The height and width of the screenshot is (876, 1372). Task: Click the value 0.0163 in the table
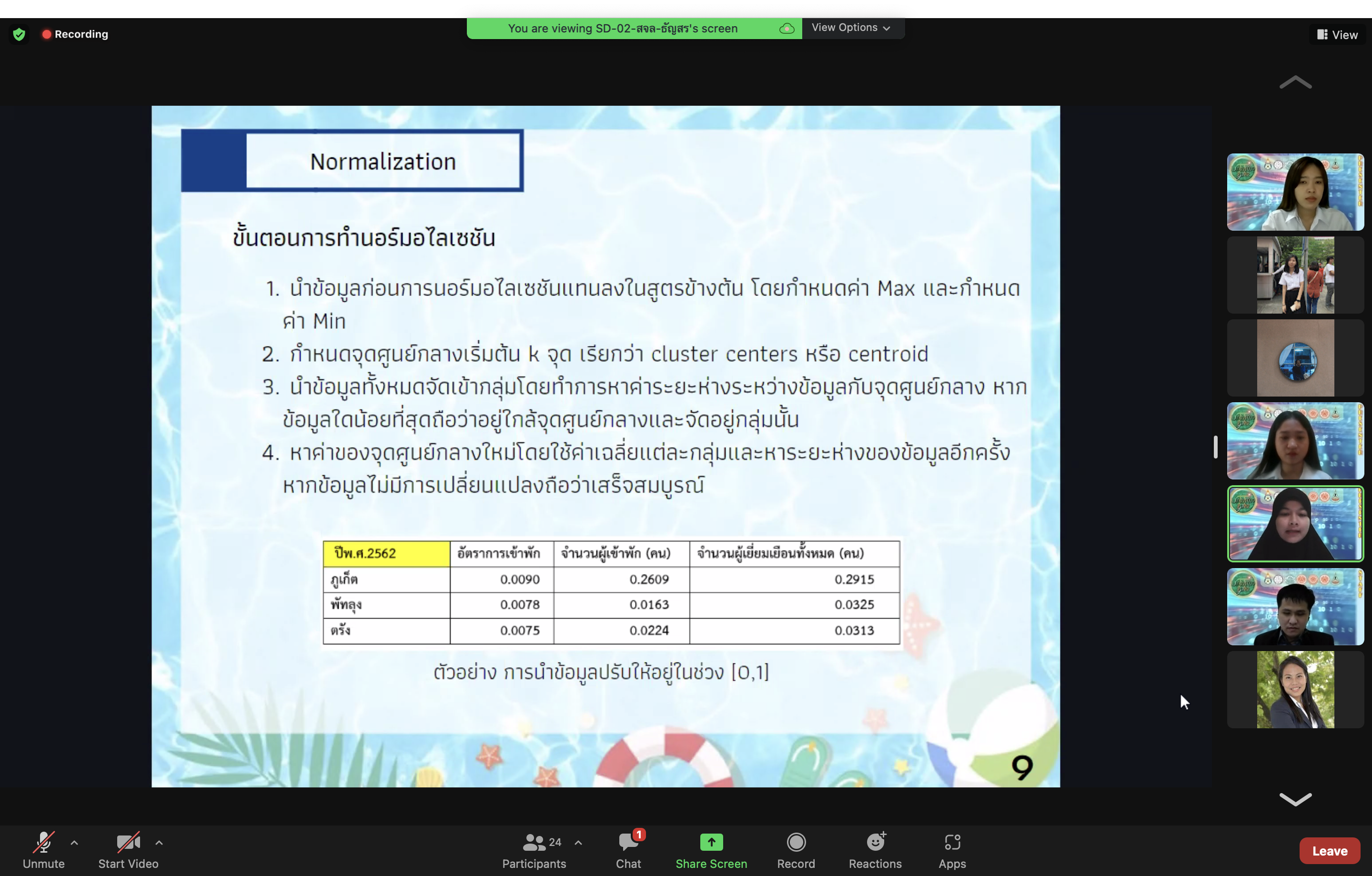649,605
